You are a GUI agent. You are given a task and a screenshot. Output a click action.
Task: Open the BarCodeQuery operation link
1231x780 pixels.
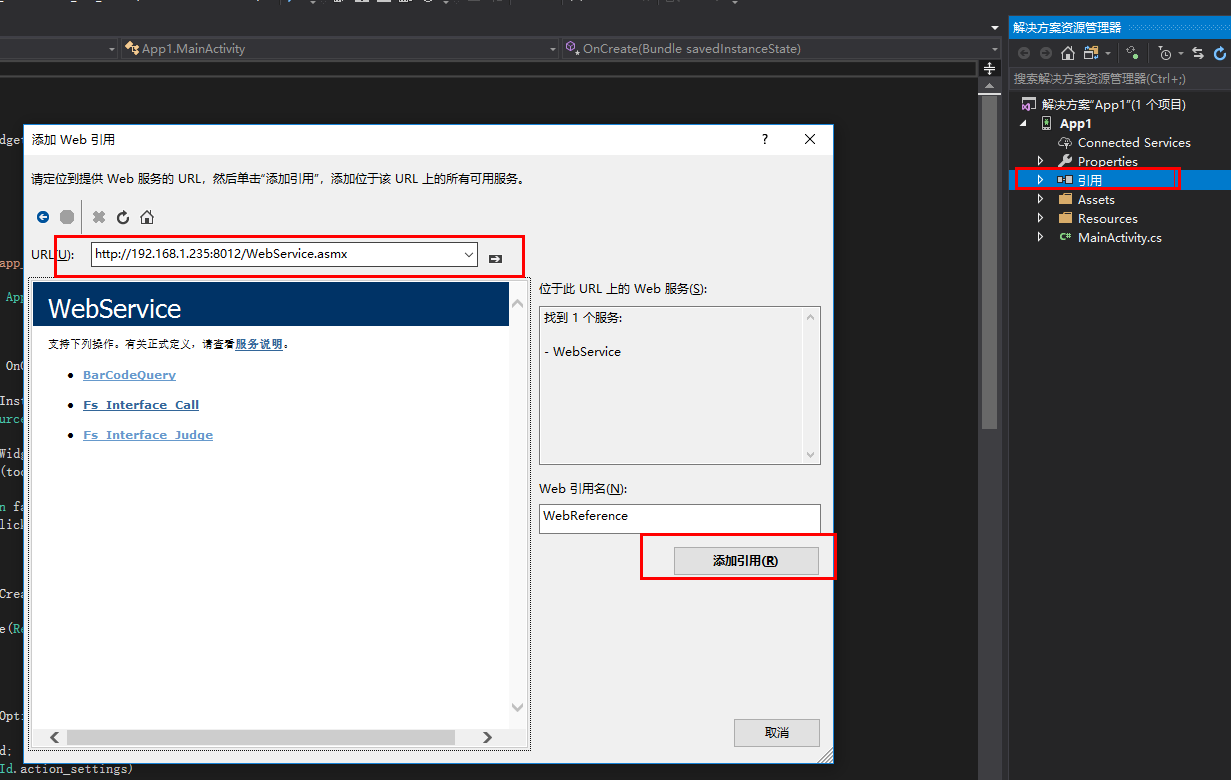coord(129,375)
